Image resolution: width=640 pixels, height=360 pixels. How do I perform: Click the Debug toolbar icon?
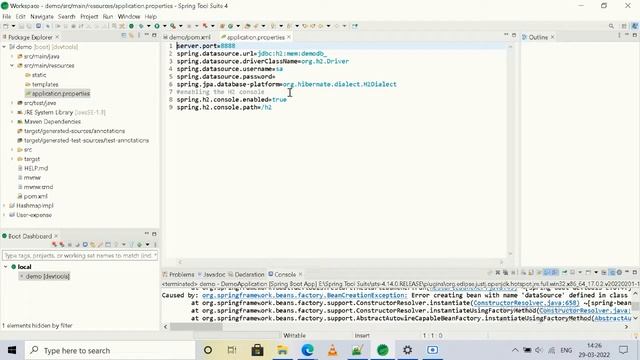point(141,26)
